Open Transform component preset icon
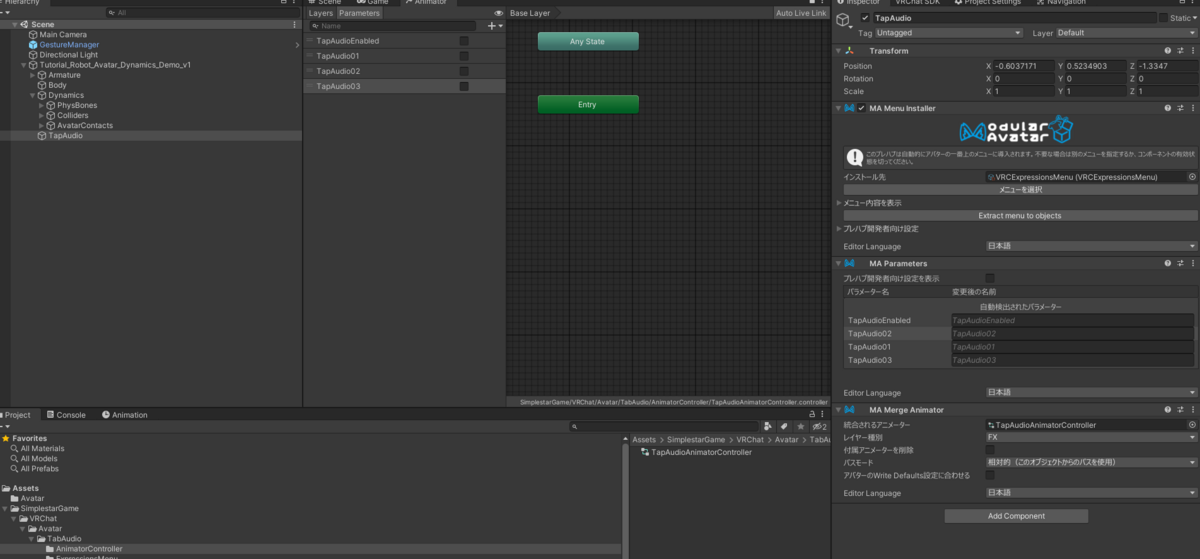The image size is (1200, 559). coord(1180,50)
